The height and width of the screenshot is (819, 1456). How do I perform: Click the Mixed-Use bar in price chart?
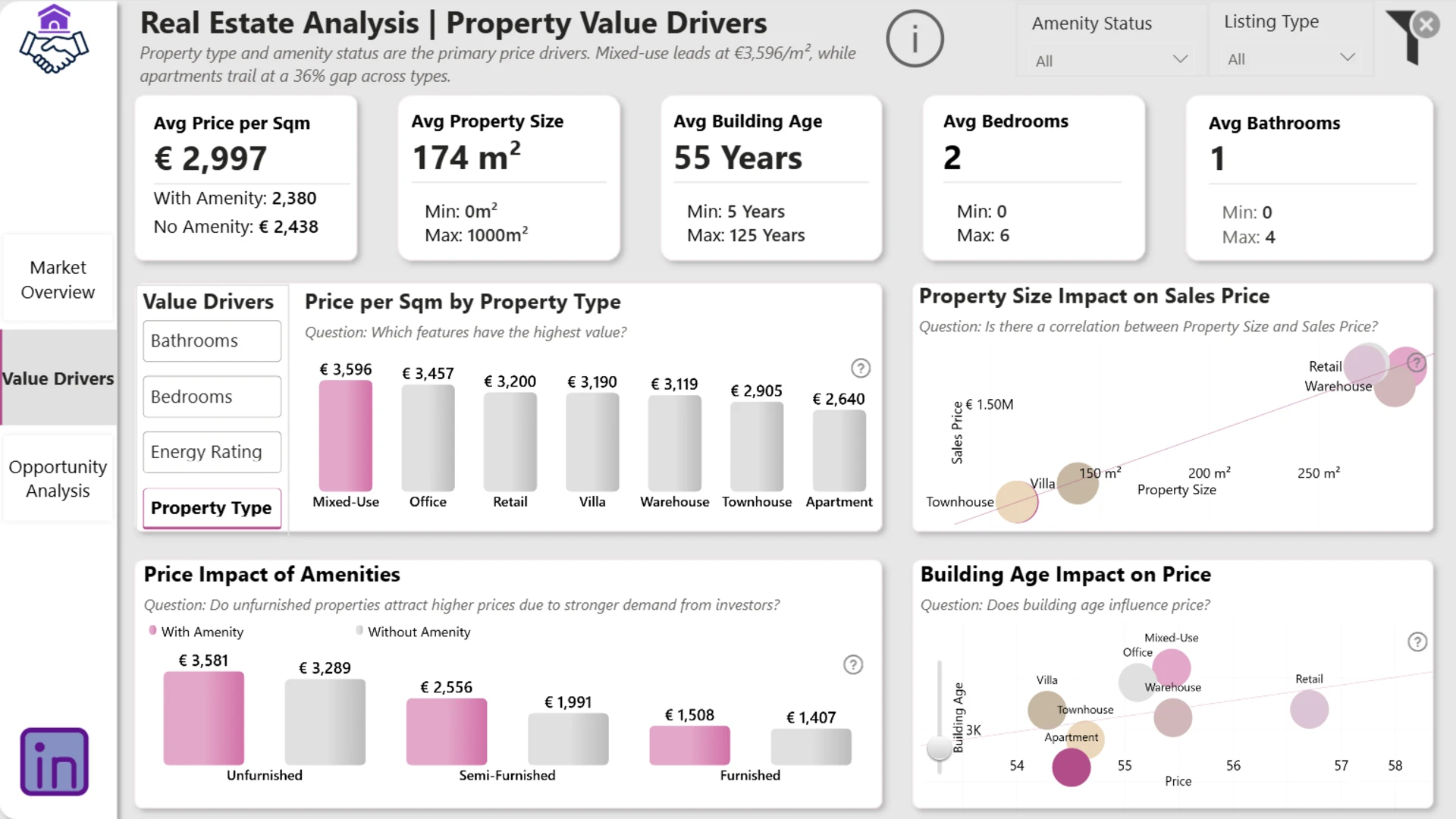click(x=346, y=436)
